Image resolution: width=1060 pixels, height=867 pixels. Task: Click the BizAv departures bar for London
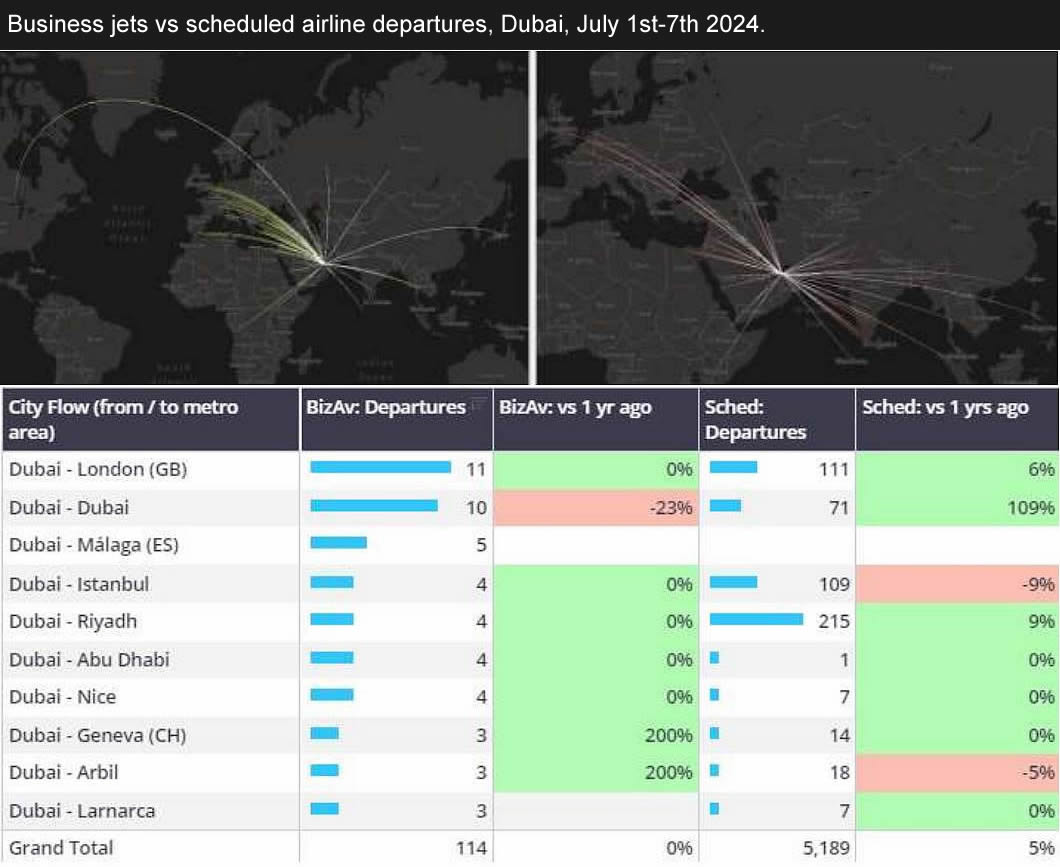click(x=380, y=467)
